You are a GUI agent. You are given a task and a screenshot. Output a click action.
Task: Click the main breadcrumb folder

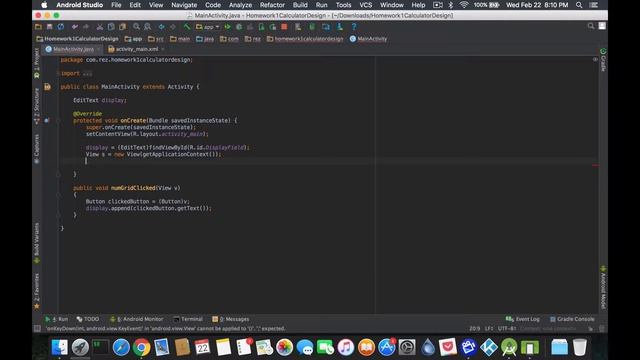point(180,39)
